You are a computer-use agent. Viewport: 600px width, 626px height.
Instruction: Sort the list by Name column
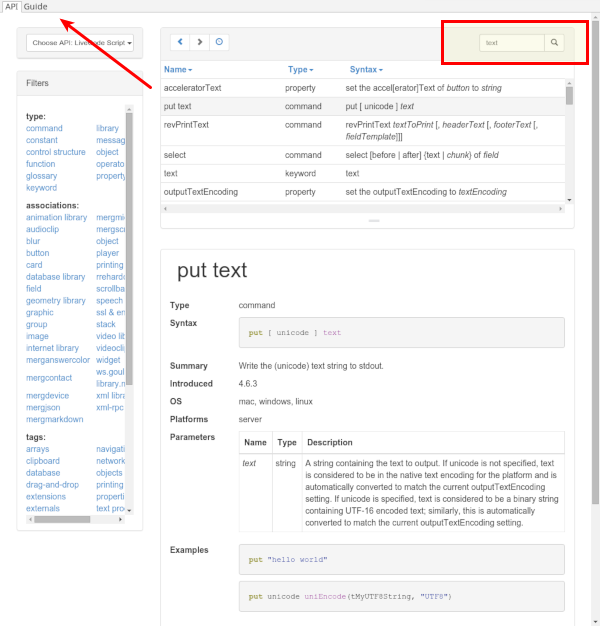178,70
